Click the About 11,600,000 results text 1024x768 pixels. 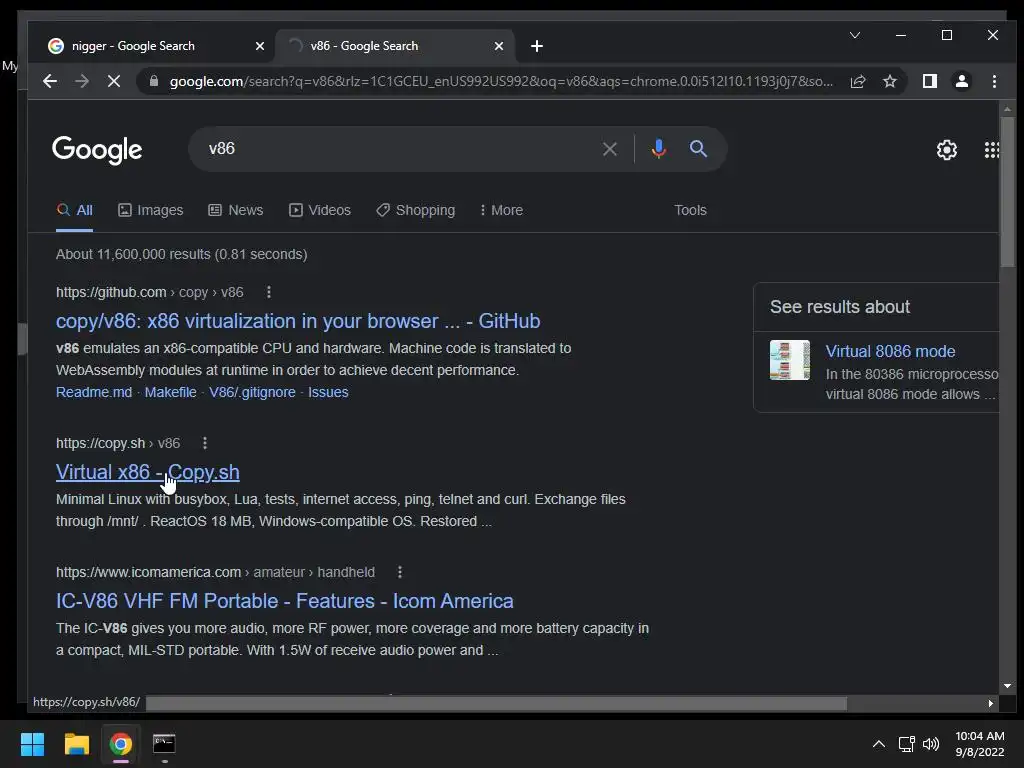click(182, 254)
